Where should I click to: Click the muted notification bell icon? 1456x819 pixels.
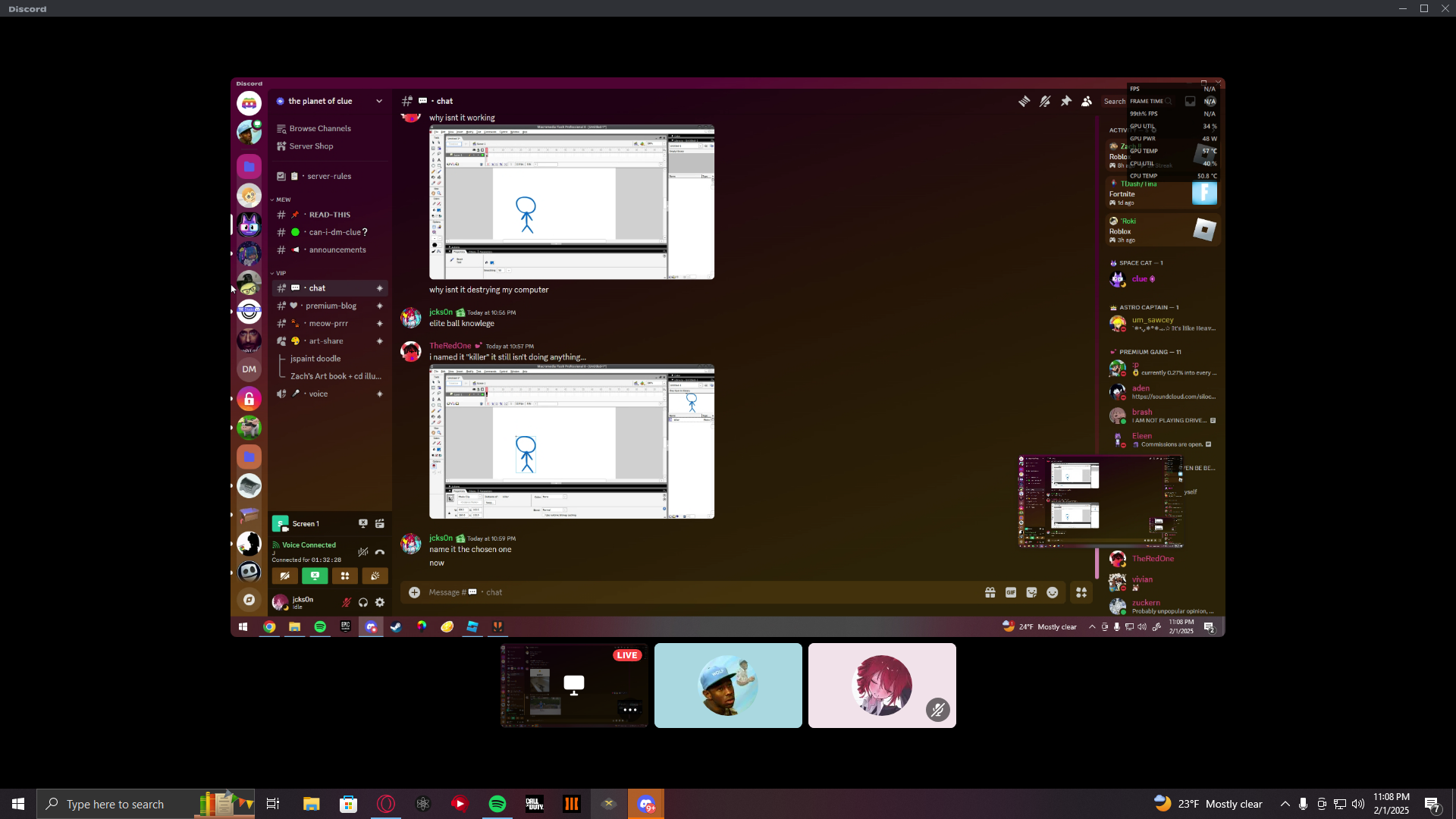point(1045,101)
